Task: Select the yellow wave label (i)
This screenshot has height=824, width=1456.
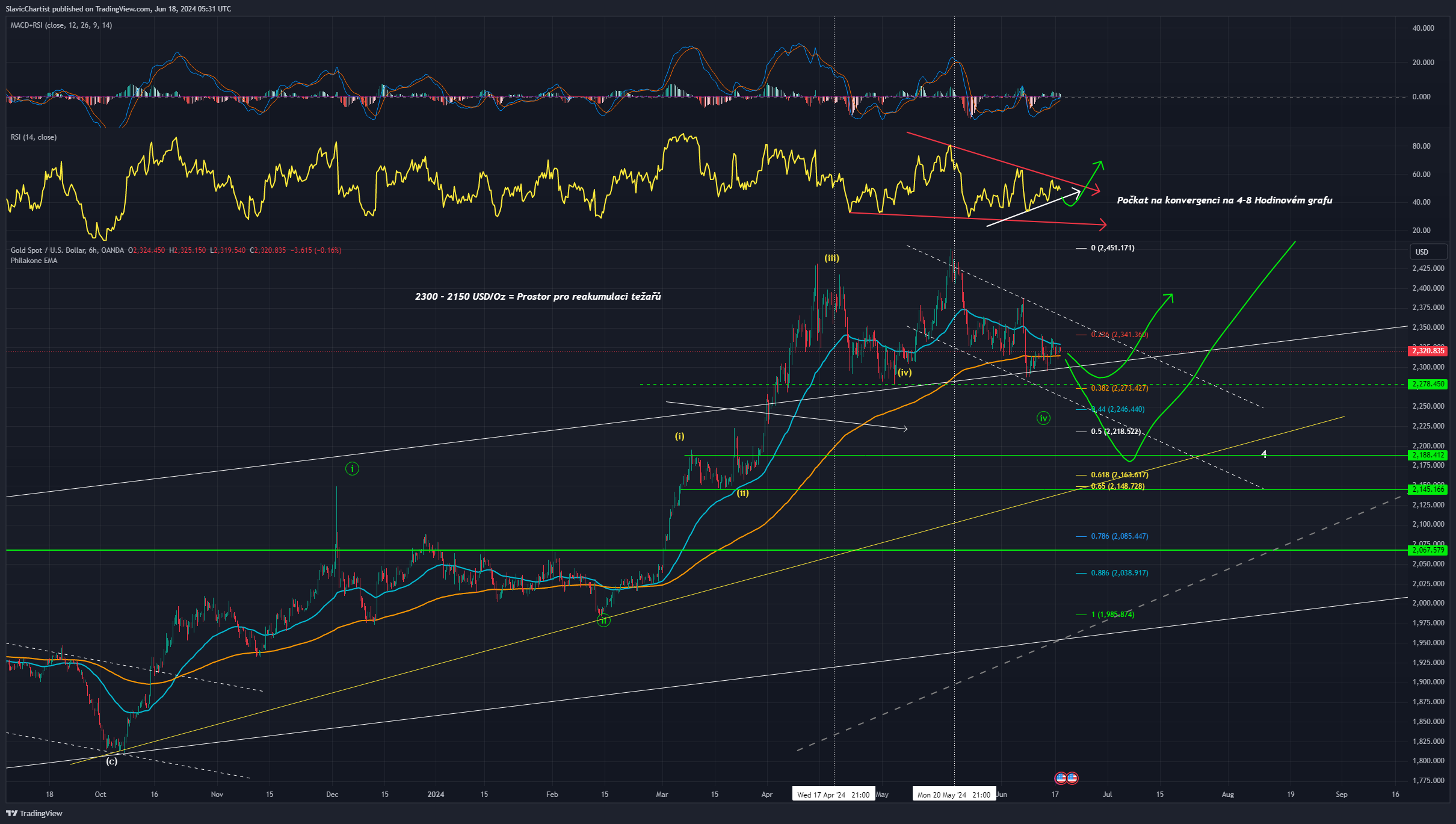Action: pyautogui.click(x=679, y=436)
